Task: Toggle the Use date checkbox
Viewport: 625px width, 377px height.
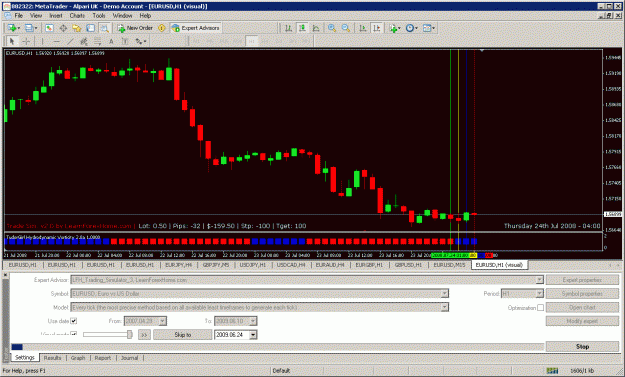Action: pos(73,321)
